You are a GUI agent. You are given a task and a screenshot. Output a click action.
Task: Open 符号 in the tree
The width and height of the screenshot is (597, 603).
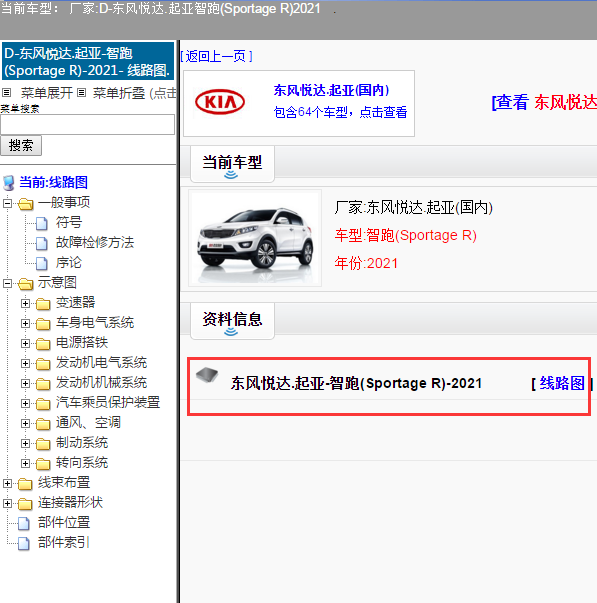[69, 223]
